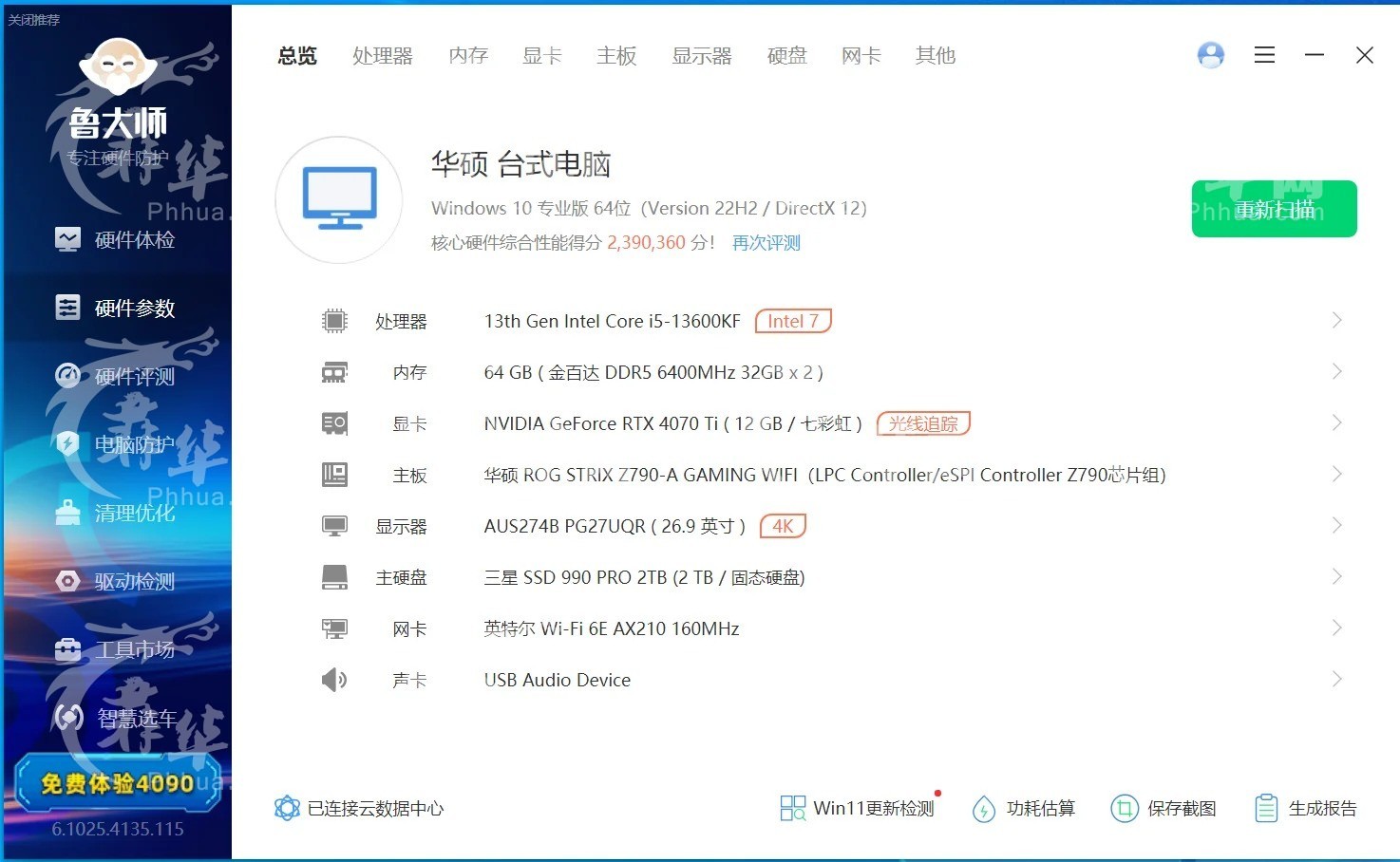Click the 显卡 graphics card icon

click(x=334, y=423)
